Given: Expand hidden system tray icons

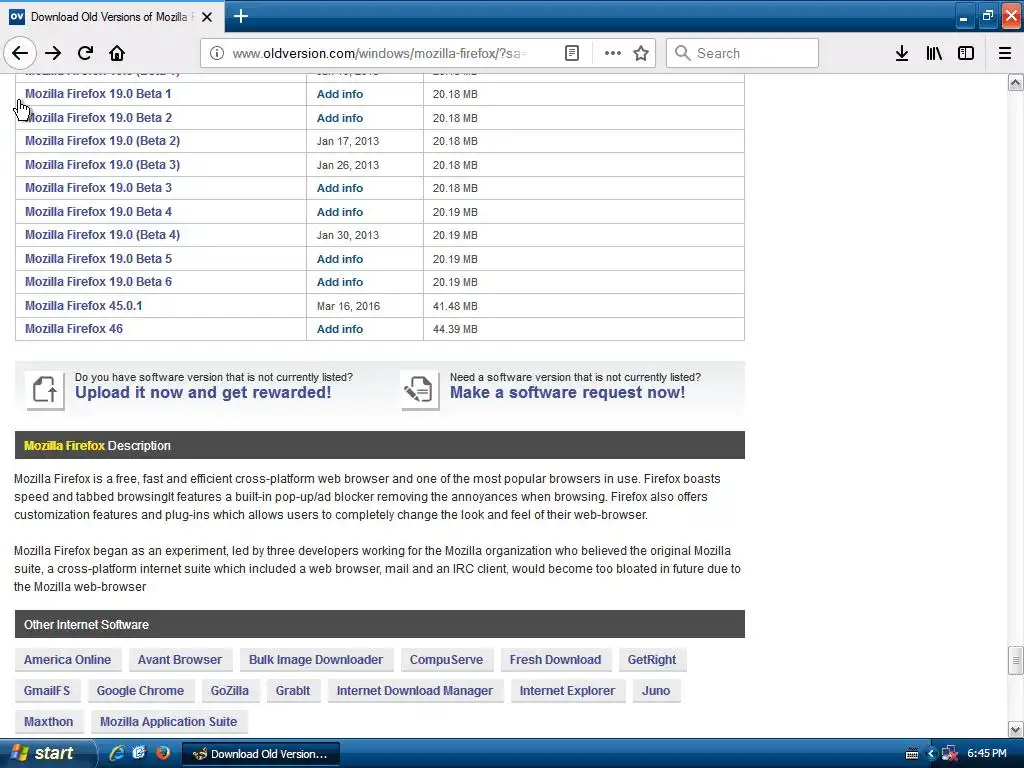Looking at the screenshot, I should [x=931, y=754].
